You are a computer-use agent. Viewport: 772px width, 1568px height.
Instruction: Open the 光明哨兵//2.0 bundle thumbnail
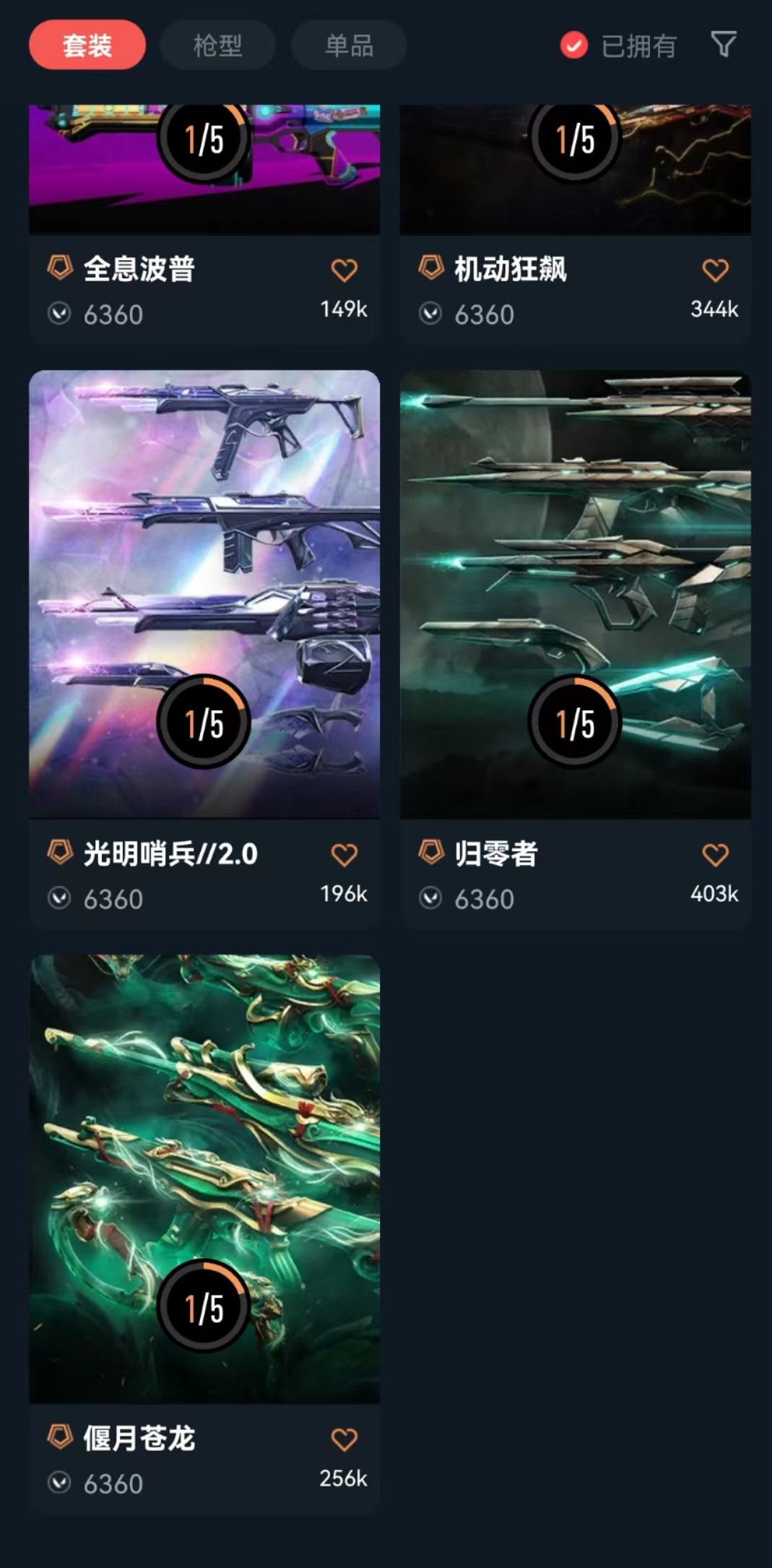pos(204,594)
